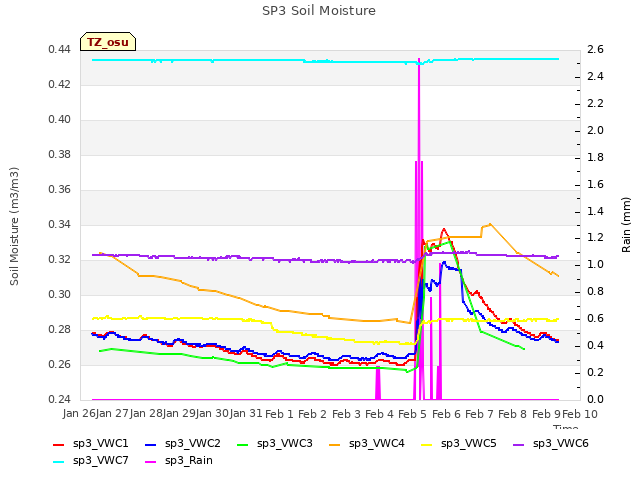Screen dimensions: 640x480
Task: Click the Rain (mm) axis label
Action: coord(626,225)
